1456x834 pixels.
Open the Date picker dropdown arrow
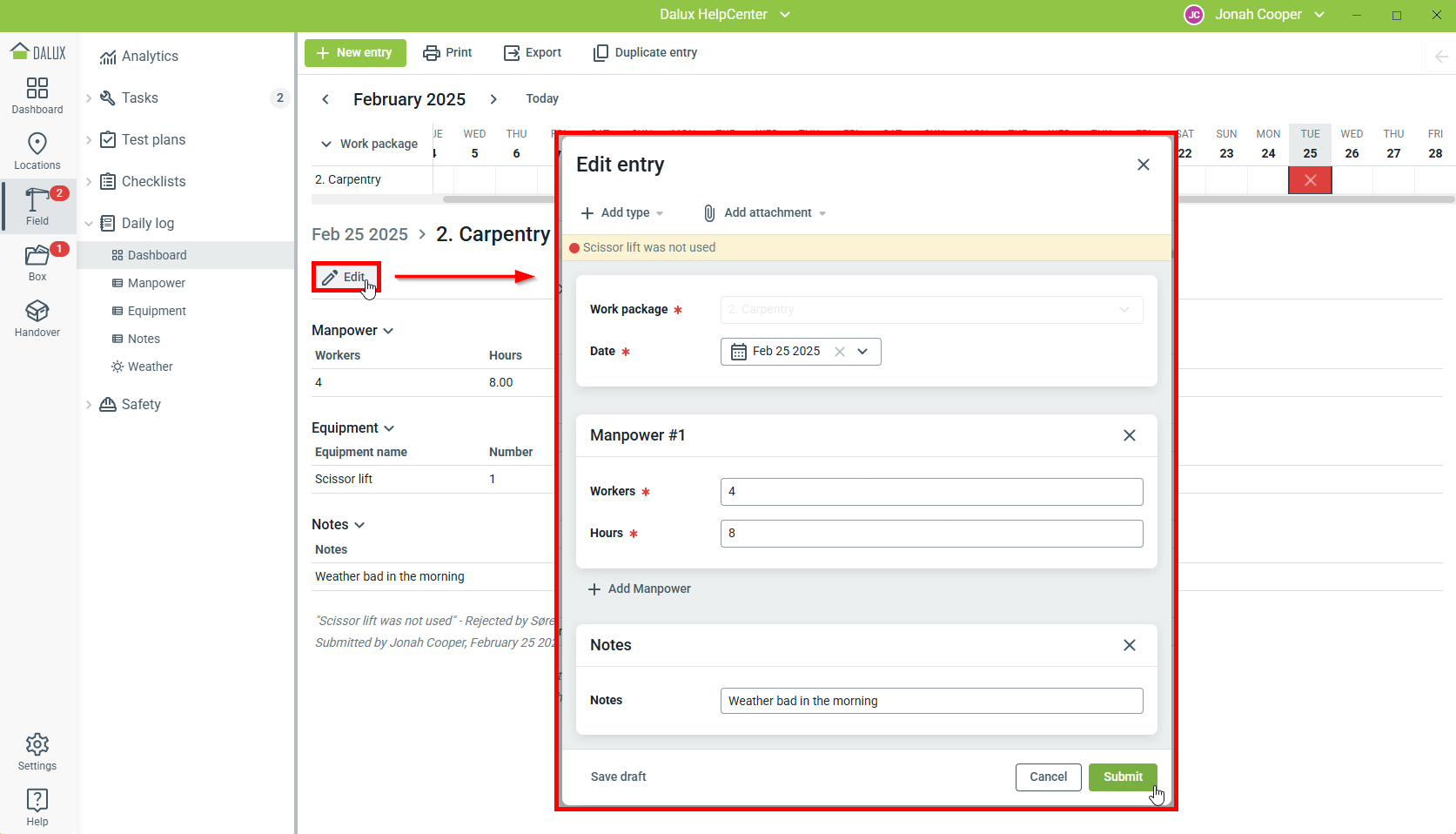tap(862, 352)
